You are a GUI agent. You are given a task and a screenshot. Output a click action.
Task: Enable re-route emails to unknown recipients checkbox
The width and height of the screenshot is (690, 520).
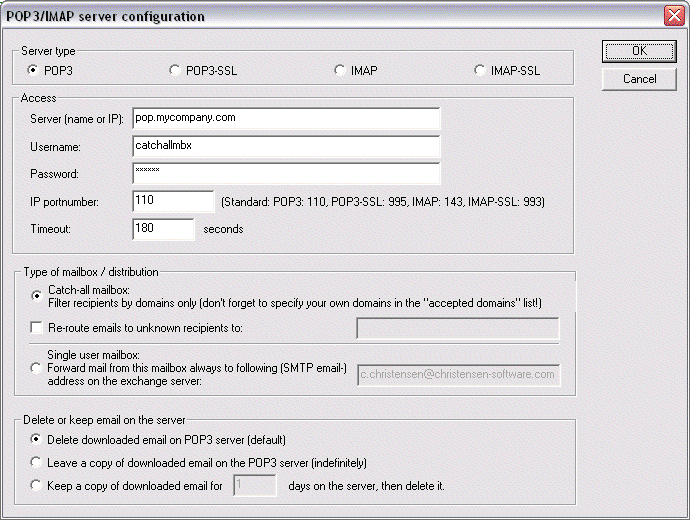37,328
